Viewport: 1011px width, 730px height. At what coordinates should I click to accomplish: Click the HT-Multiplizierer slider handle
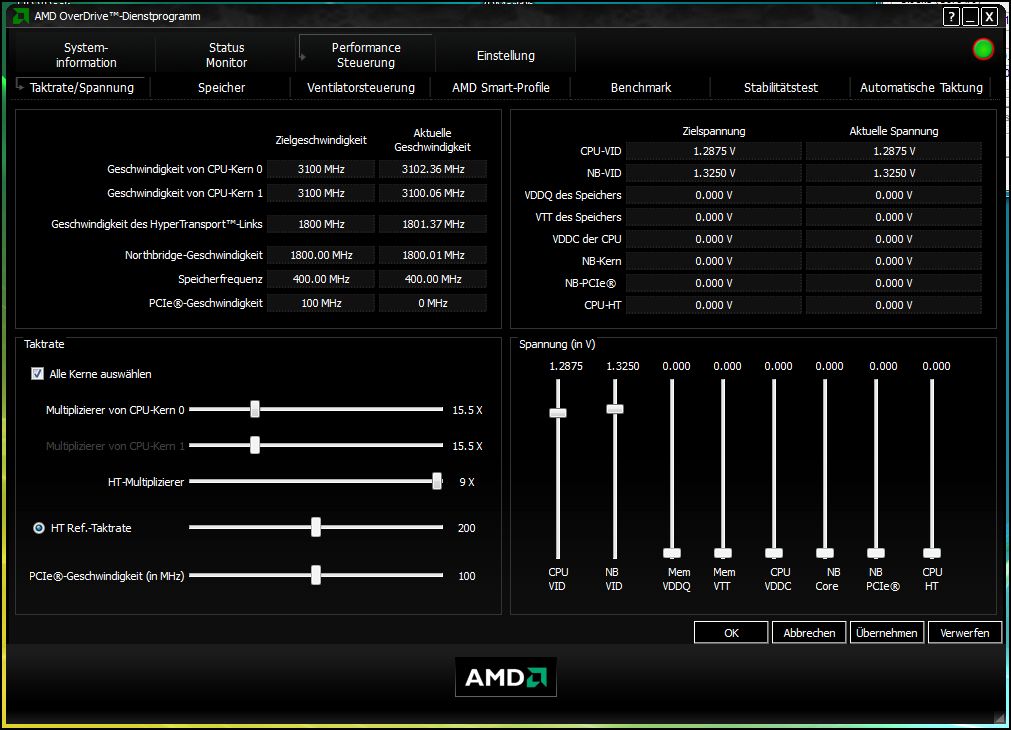(437, 481)
